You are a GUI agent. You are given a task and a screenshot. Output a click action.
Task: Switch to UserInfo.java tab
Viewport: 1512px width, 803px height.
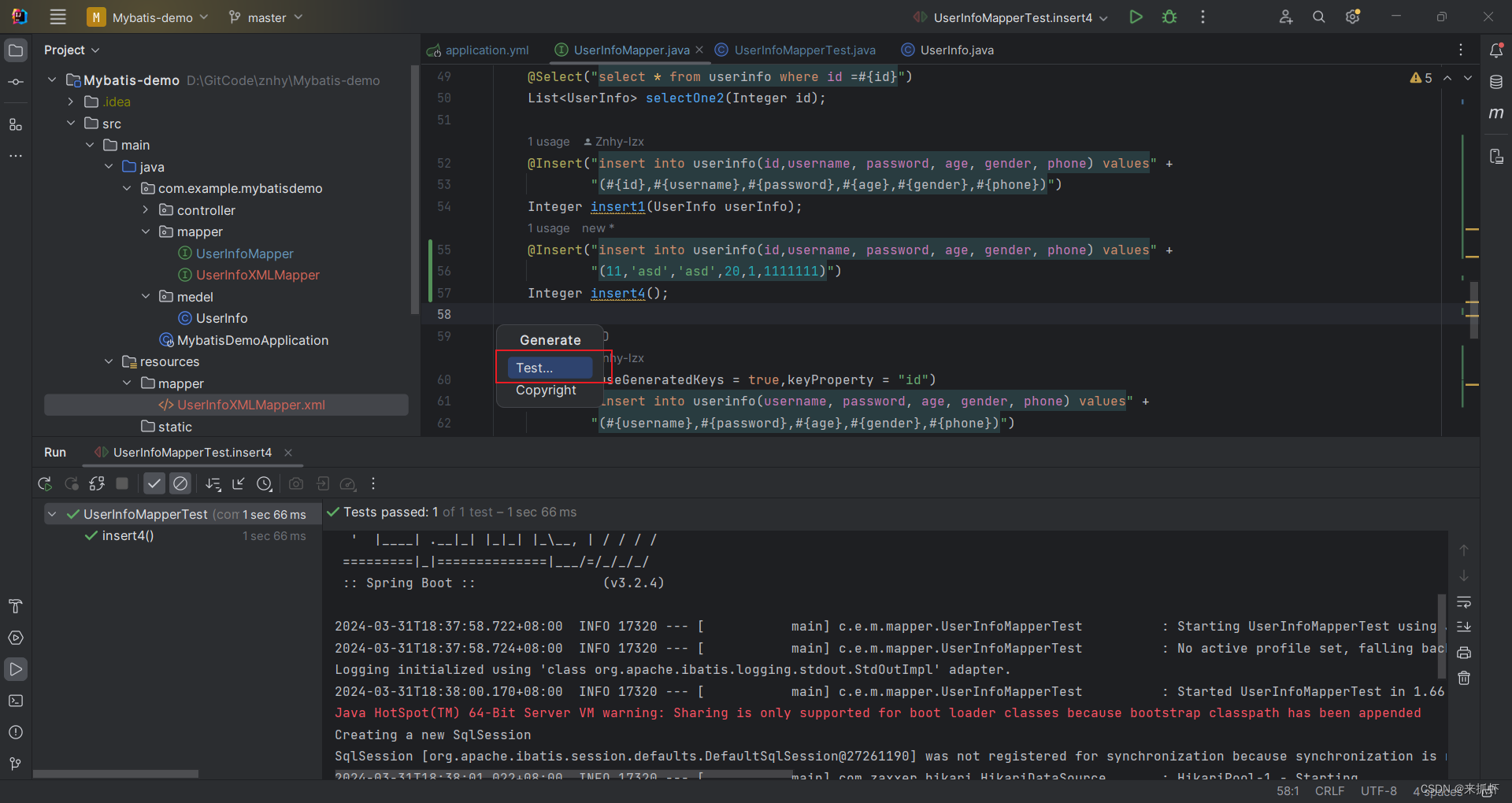point(948,50)
